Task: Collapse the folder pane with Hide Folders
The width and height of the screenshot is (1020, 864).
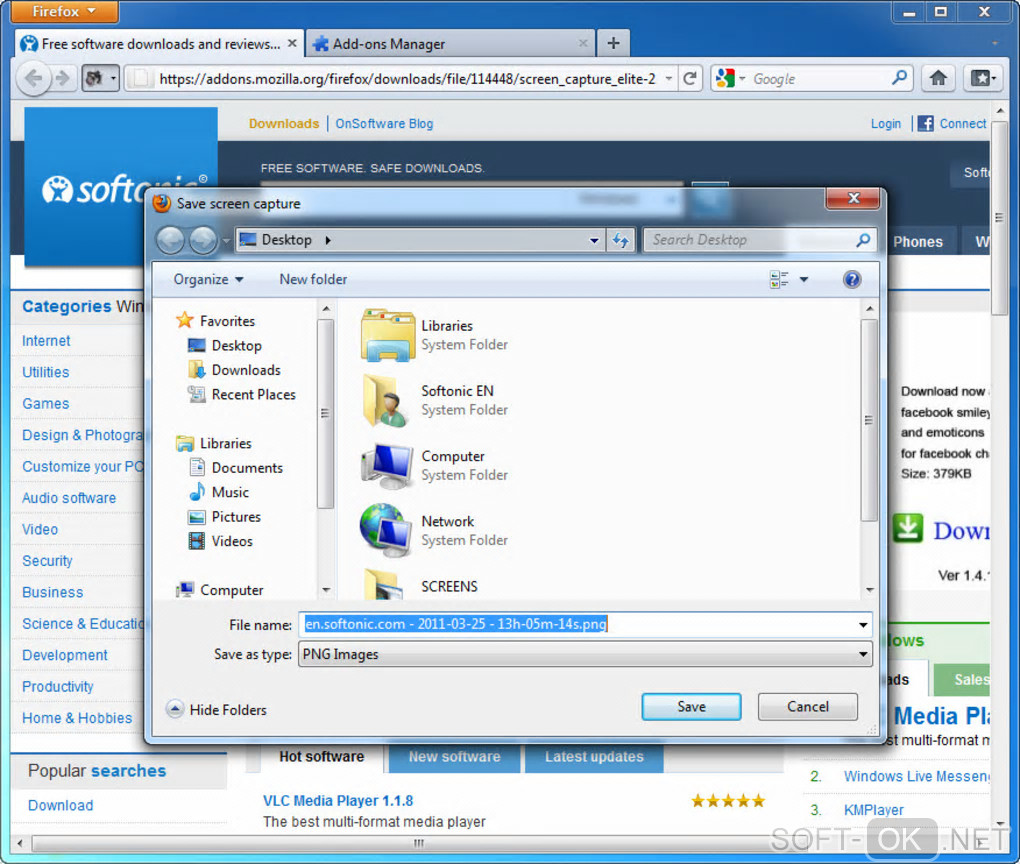Action: click(217, 709)
